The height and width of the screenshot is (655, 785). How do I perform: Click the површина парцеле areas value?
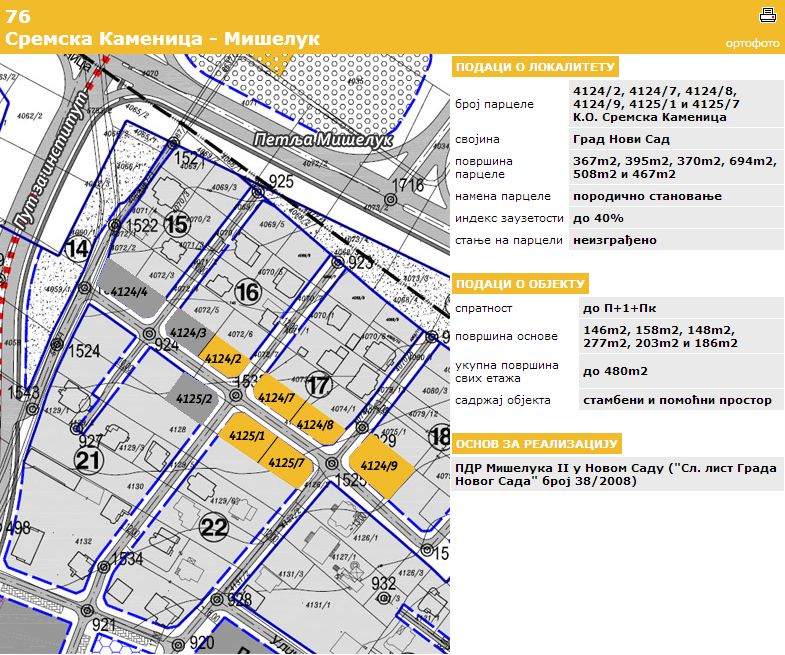674,167
